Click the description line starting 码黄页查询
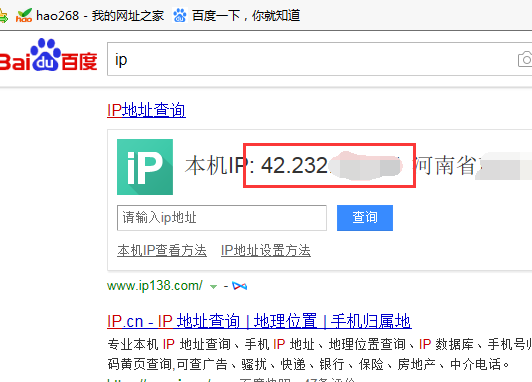This screenshot has height=382, width=532. (308, 364)
